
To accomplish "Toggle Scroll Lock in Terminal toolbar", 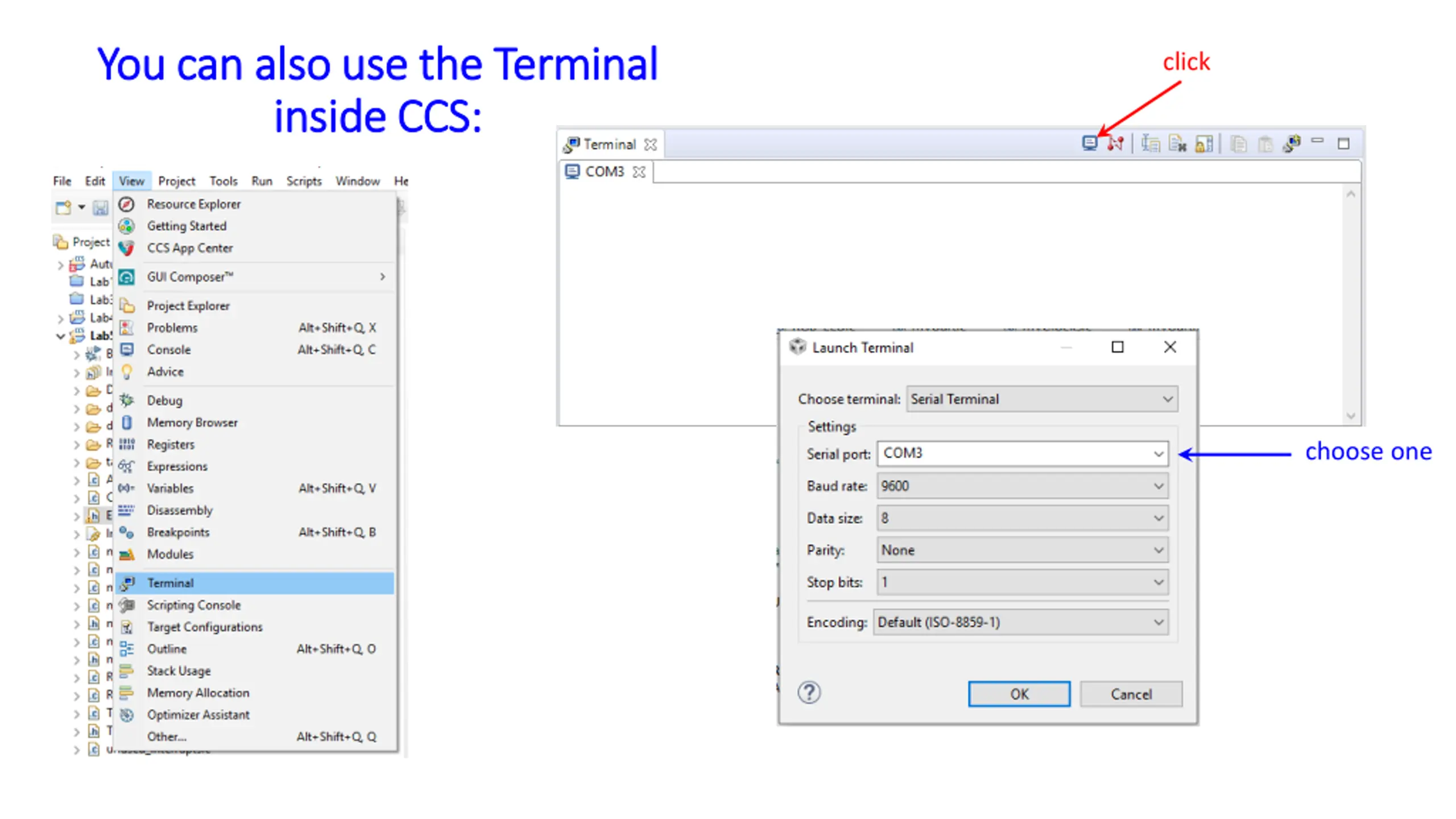I will click(1204, 143).
